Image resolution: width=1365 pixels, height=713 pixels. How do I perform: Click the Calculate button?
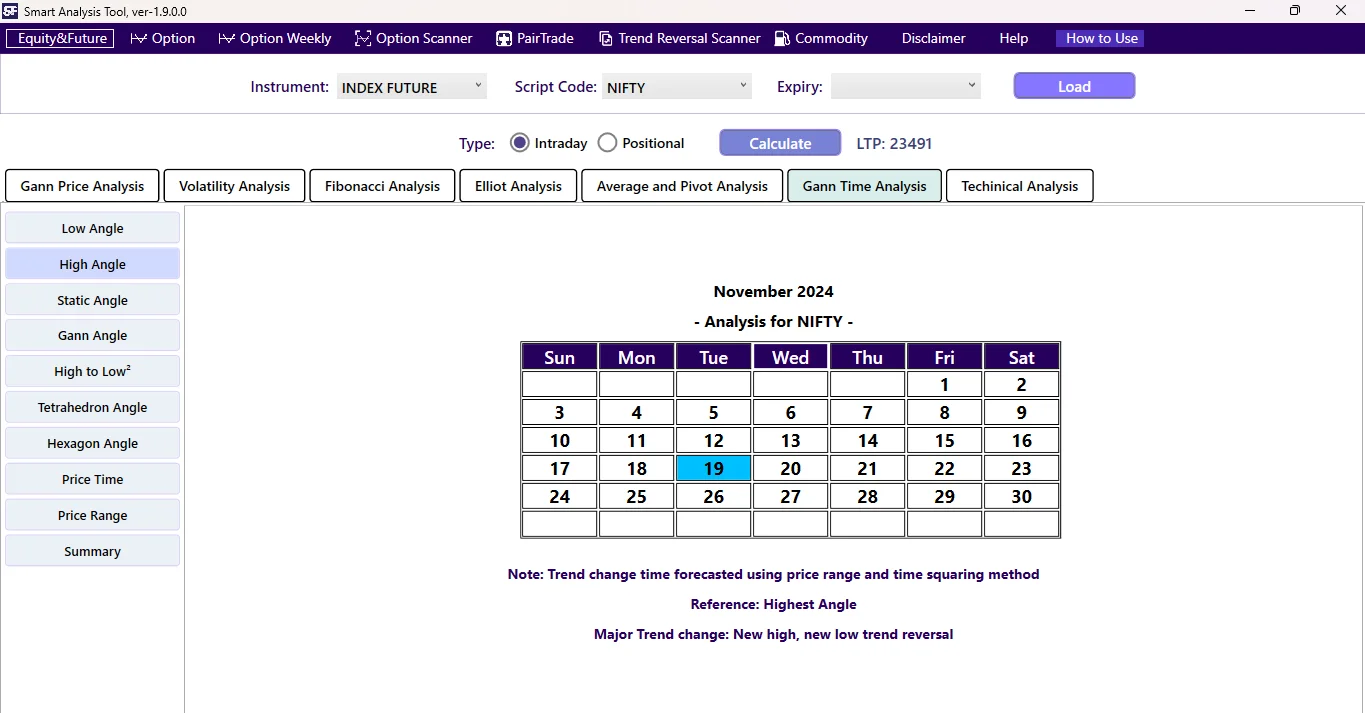point(779,142)
